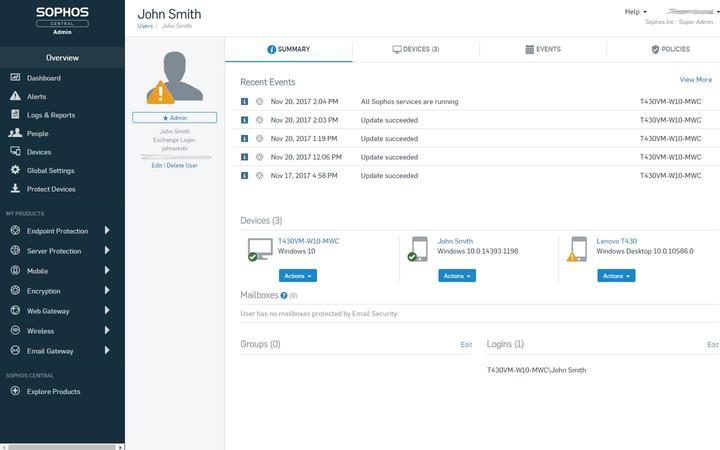Open Global Settings gear icon
This screenshot has width=720, height=450.
[15, 170]
